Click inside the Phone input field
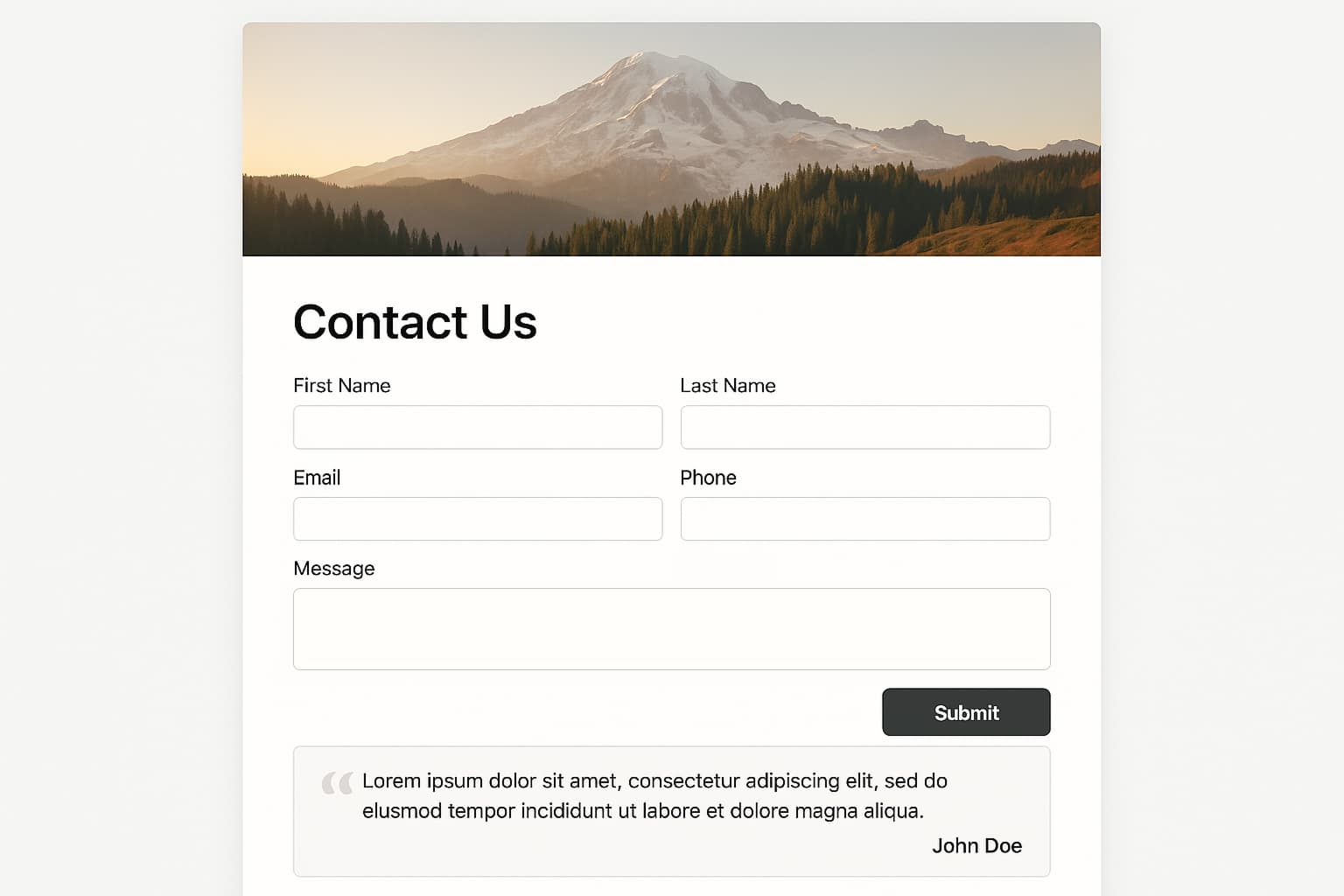Screen dimensions: 1344x896 [x=864, y=518]
